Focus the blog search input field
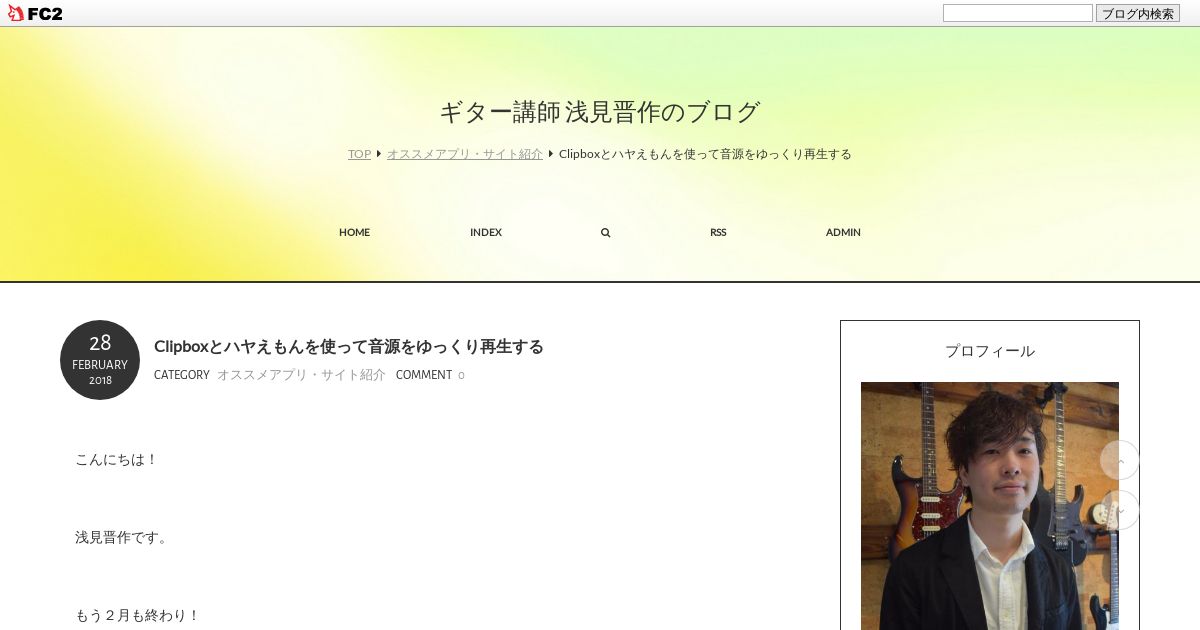 1017,13
